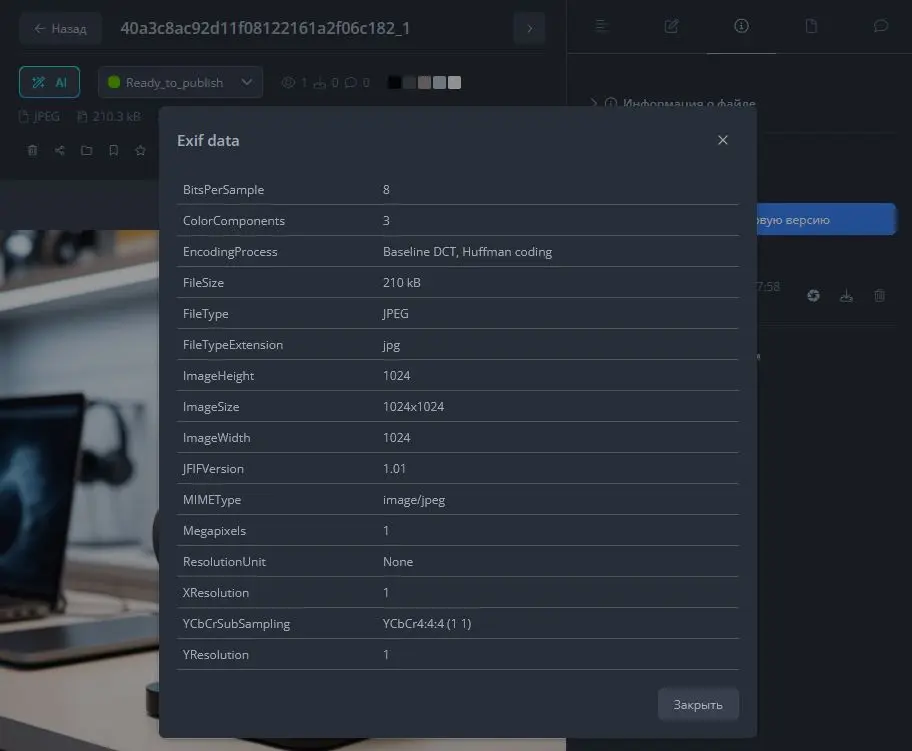
Task: Click the Закрыть button
Action: pos(697,704)
